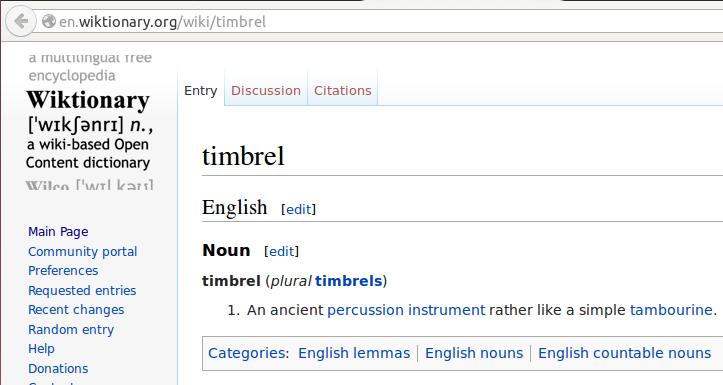
Task: Click the browser back arrow button
Action: click(x=21, y=21)
